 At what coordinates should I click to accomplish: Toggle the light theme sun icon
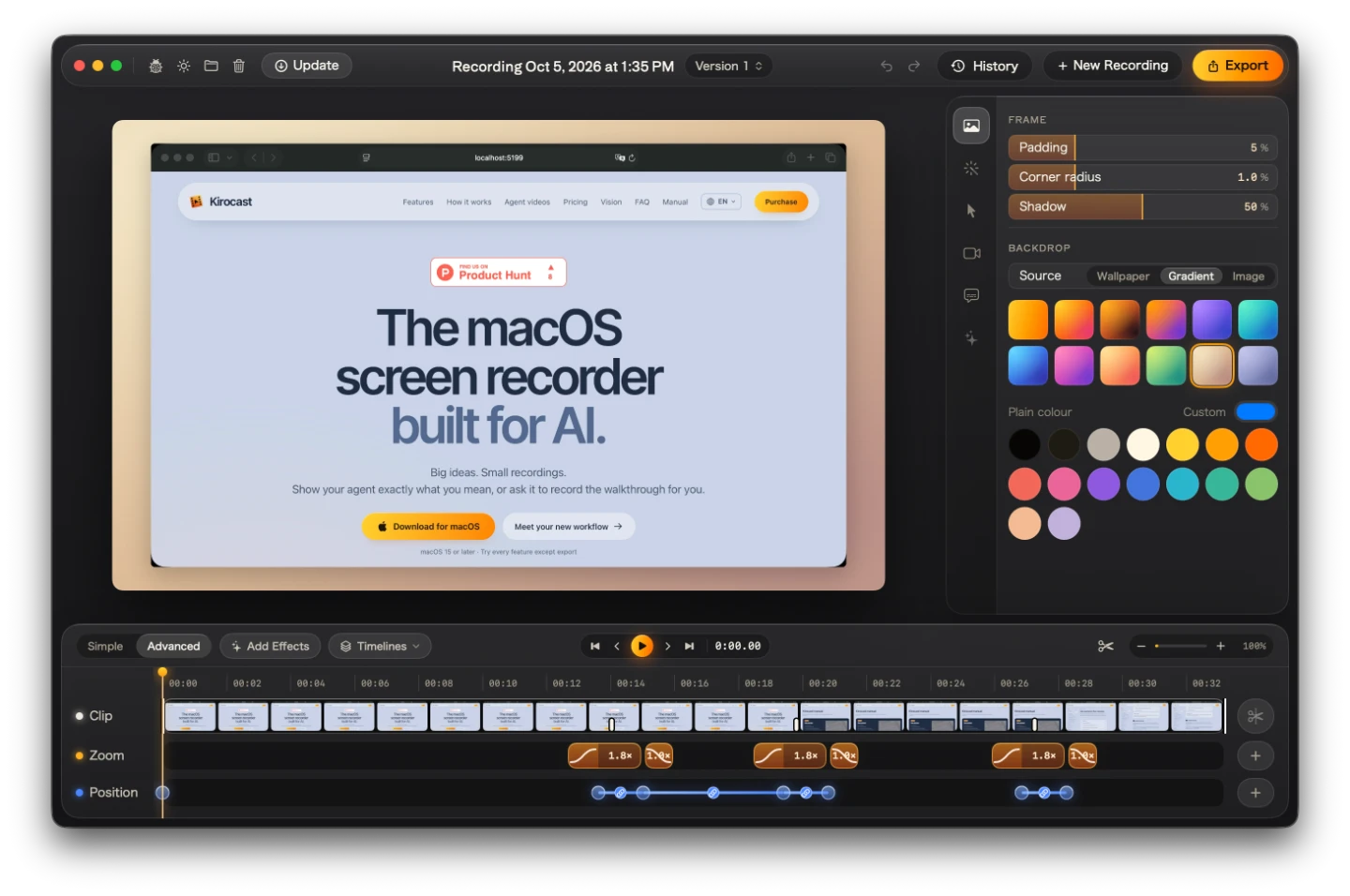click(x=184, y=66)
